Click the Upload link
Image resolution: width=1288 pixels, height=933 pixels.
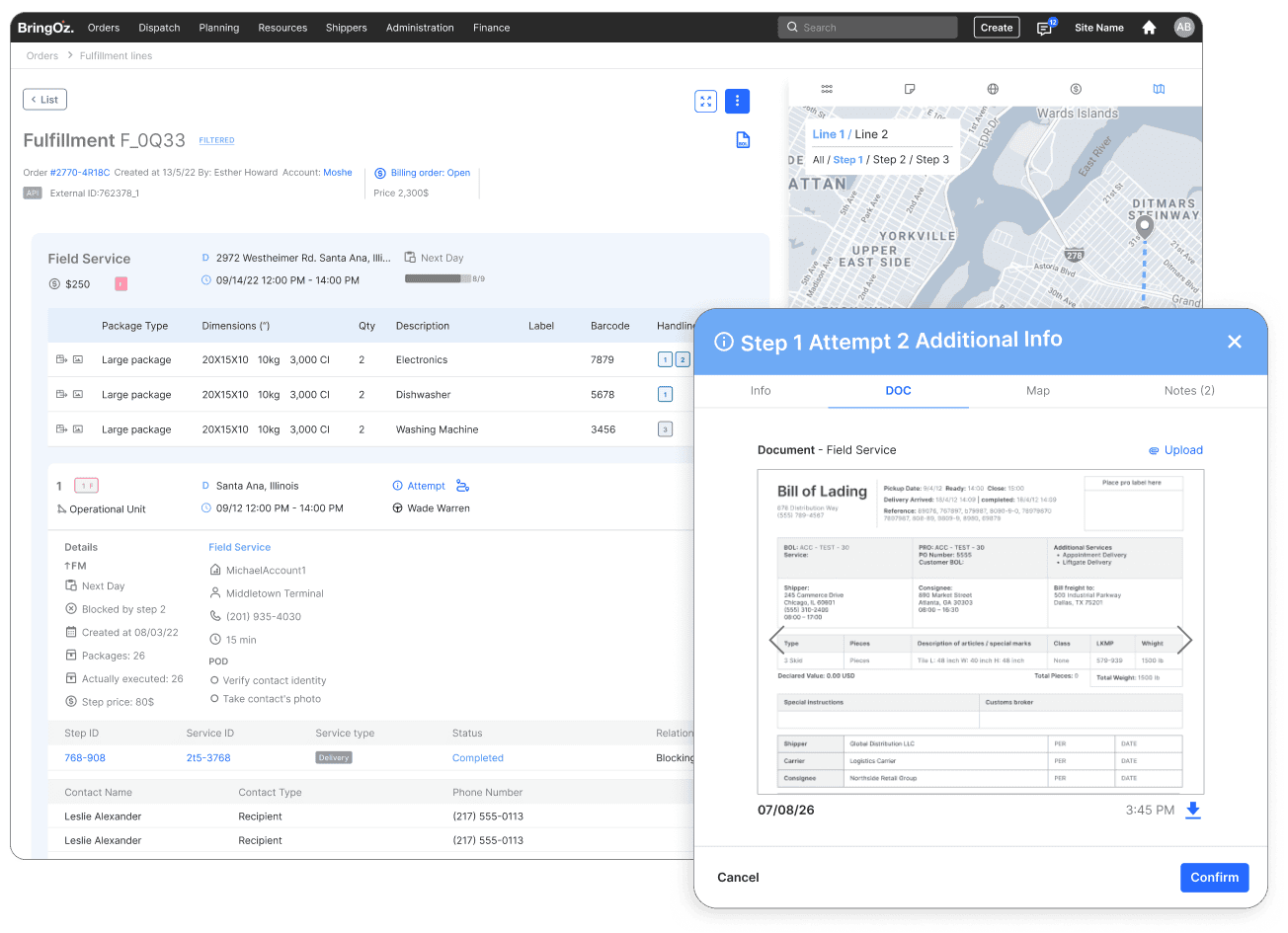[x=1175, y=450]
